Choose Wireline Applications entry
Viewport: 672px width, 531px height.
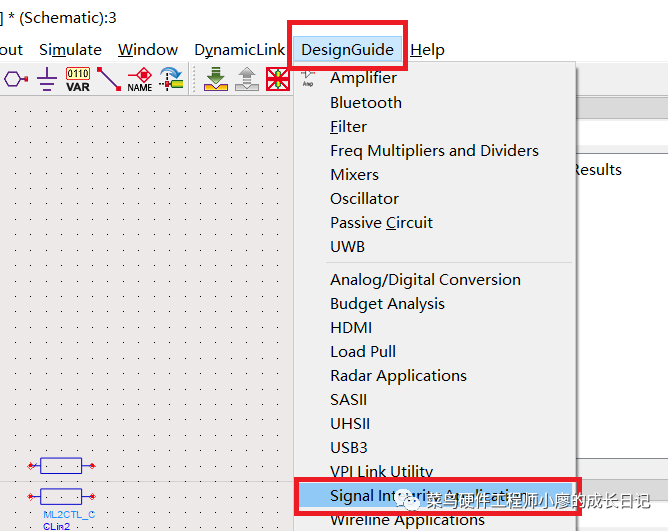pyautogui.click(x=435, y=520)
